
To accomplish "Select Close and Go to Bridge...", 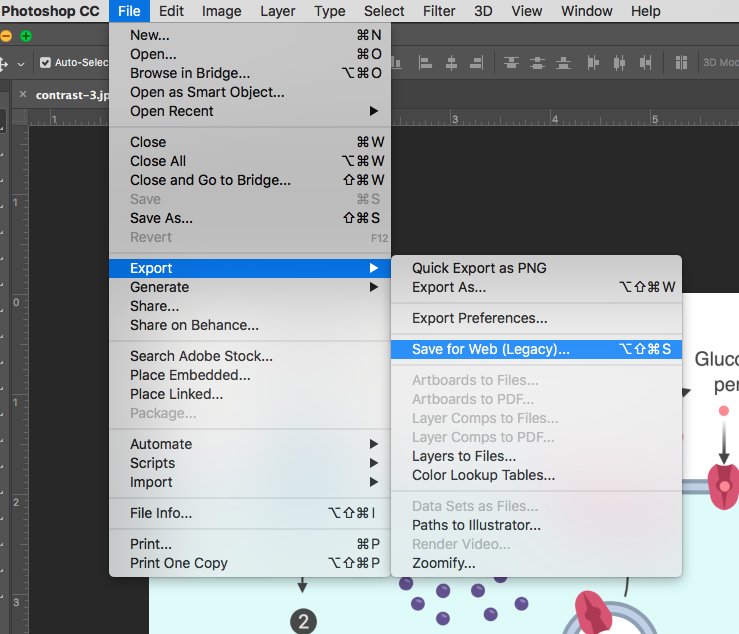I will coord(250,180).
